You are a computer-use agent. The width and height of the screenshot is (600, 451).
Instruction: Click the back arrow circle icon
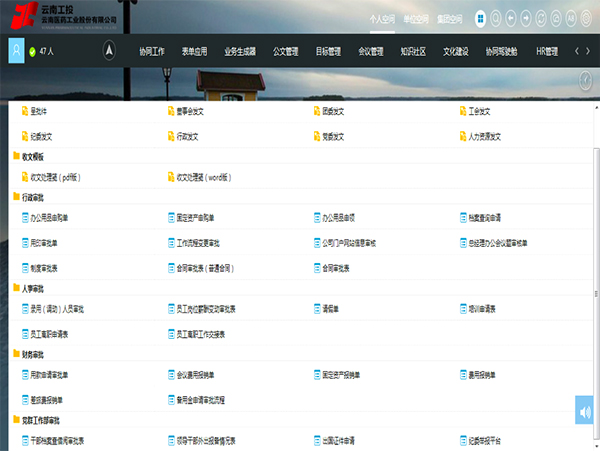click(x=511, y=18)
